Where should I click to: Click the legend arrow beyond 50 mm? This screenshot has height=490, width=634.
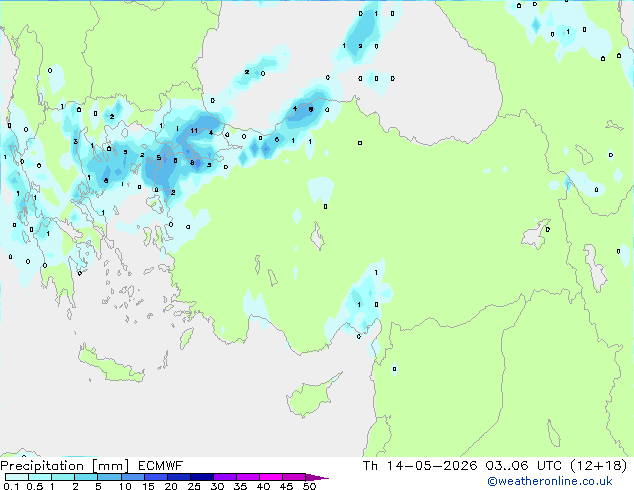pos(317,477)
